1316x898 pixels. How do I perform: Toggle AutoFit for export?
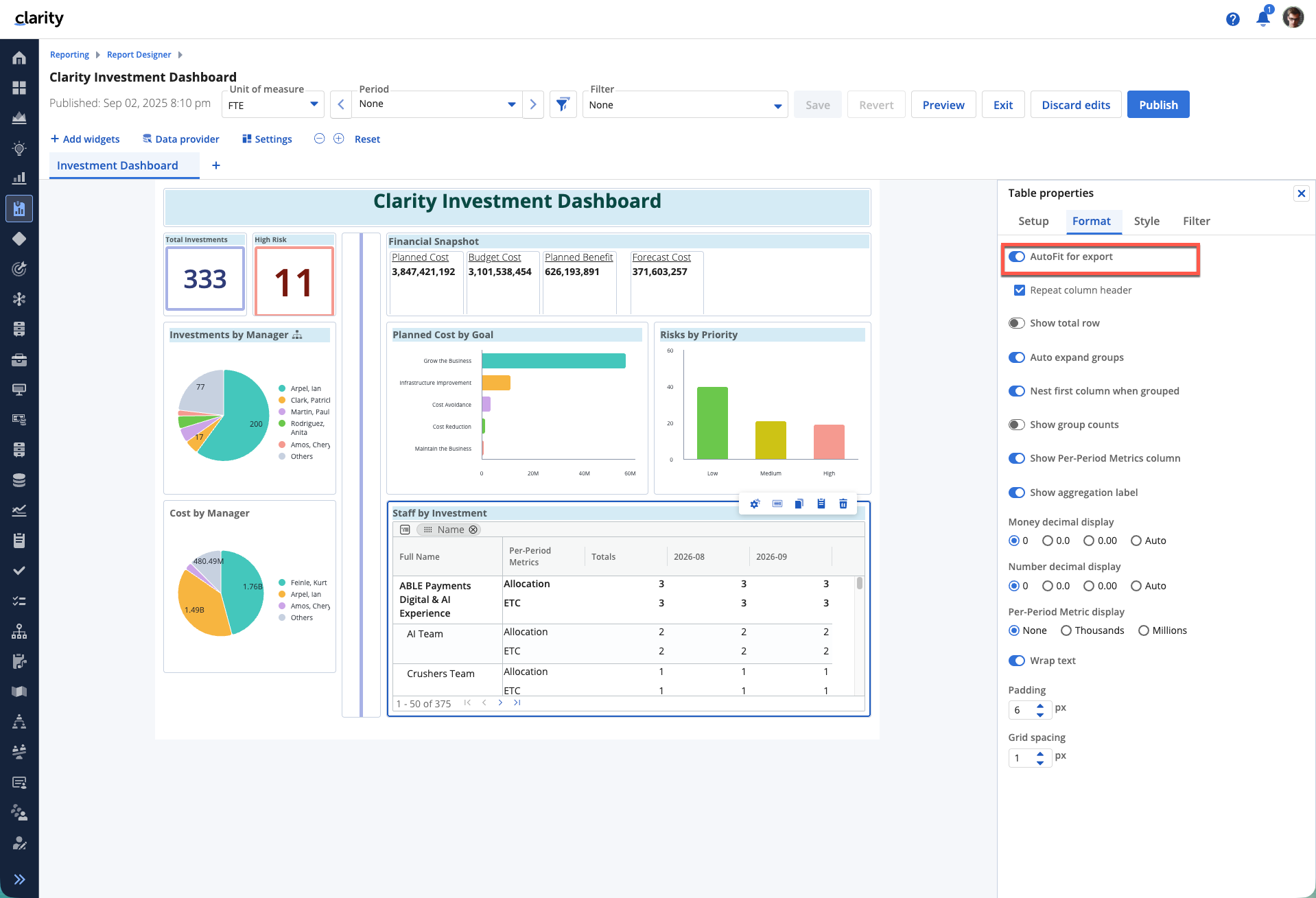(x=1017, y=257)
